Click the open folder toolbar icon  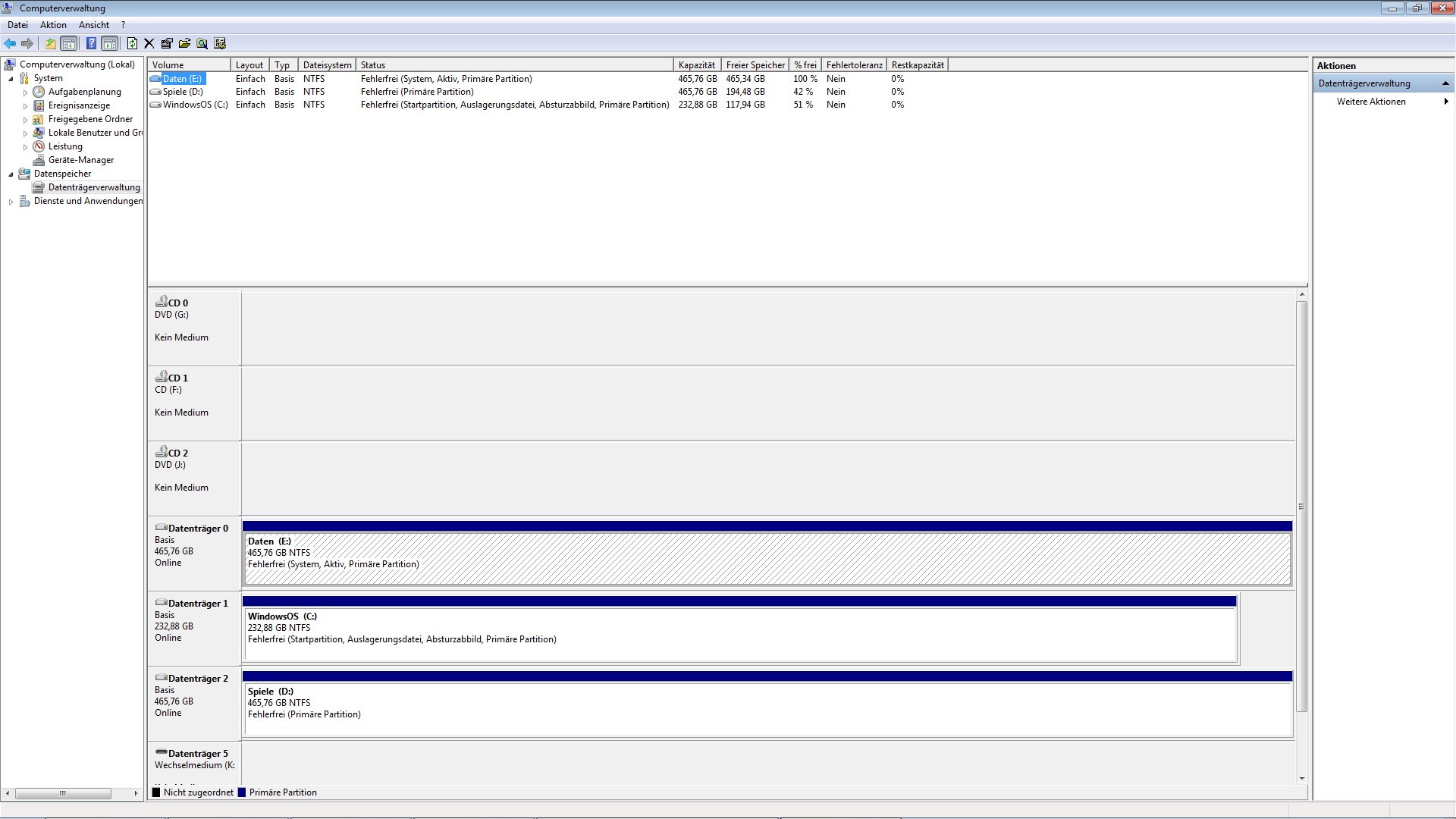tap(184, 44)
